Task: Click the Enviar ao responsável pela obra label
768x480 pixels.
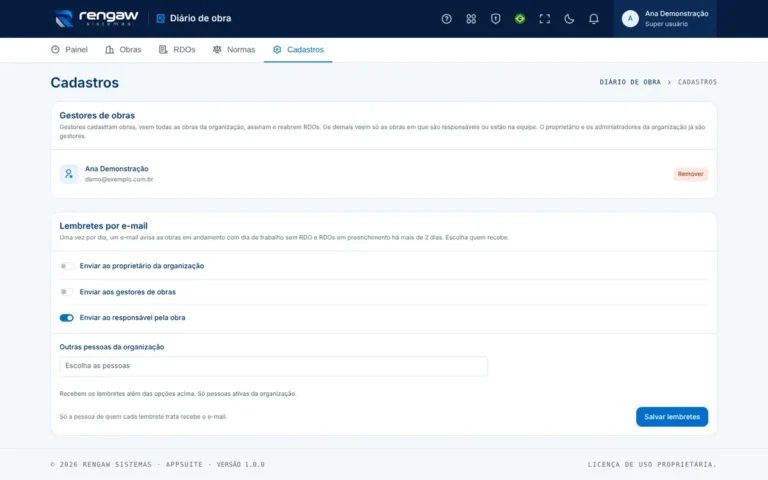Action: click(x=132, y=318)
